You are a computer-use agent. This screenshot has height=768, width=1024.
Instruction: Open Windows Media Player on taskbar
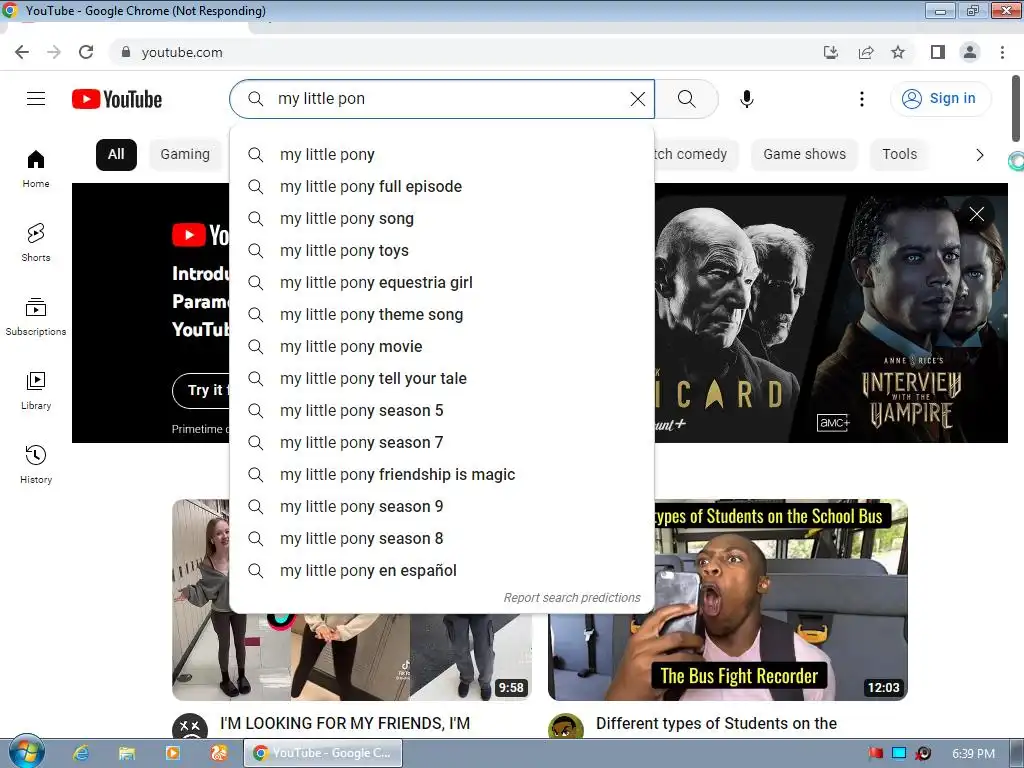[172, 753]
